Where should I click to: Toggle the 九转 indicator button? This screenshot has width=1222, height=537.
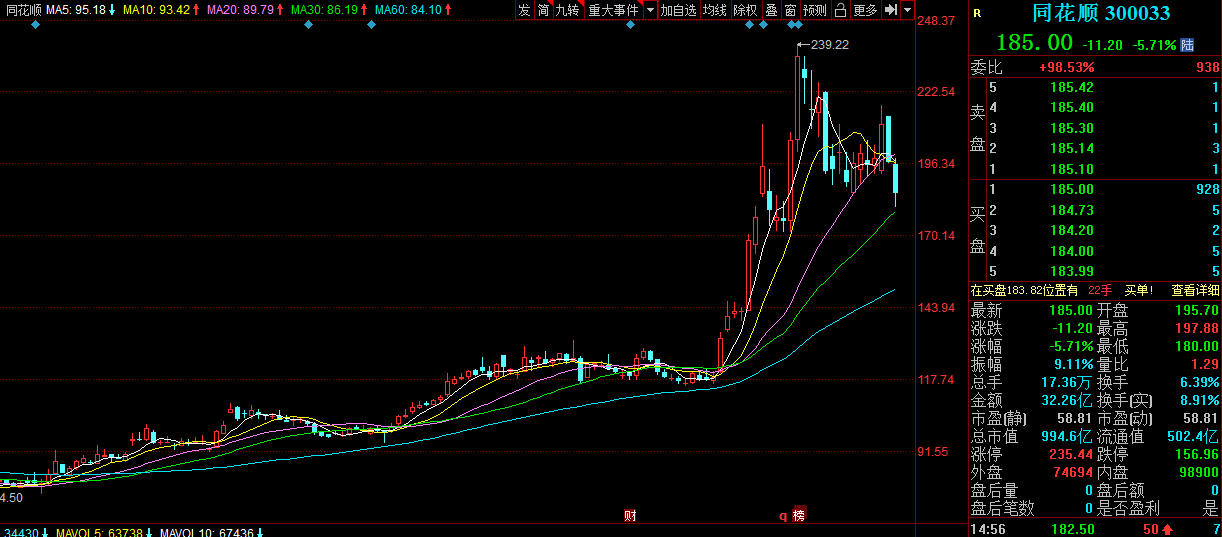(568, 10)
